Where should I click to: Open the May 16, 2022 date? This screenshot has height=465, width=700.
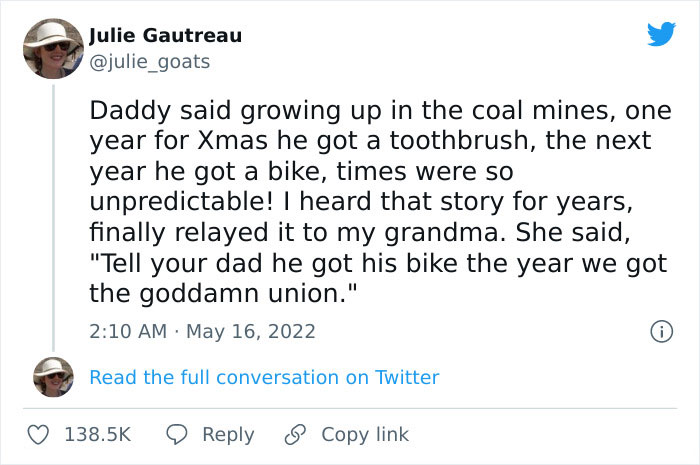pos(250,330)
